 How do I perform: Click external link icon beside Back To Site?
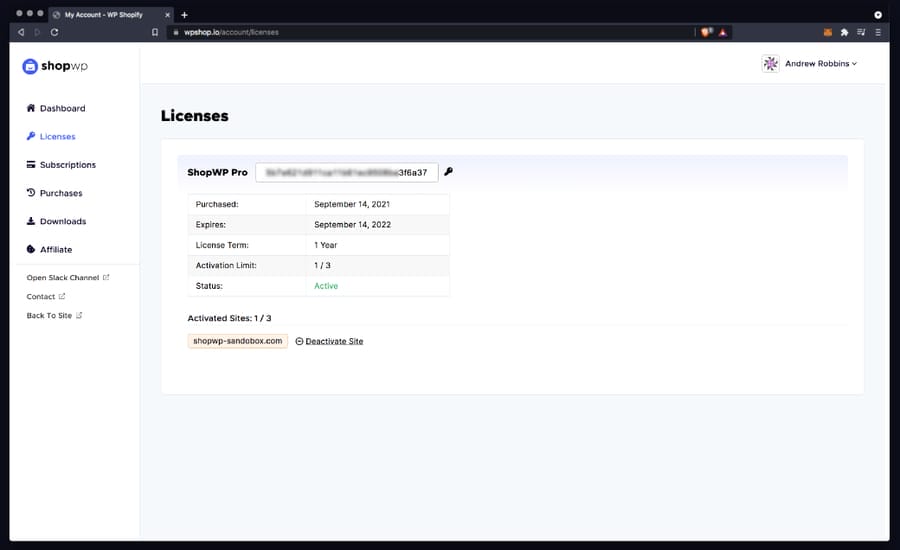(79, 315)
